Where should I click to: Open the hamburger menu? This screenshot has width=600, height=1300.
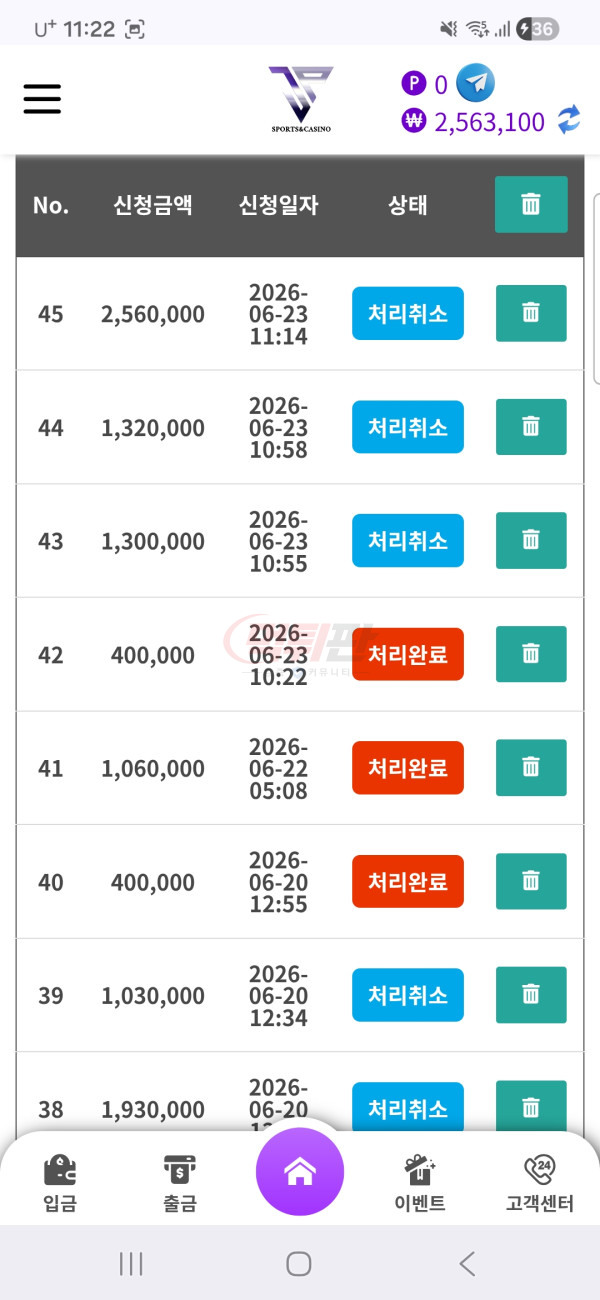click(42, 99)
